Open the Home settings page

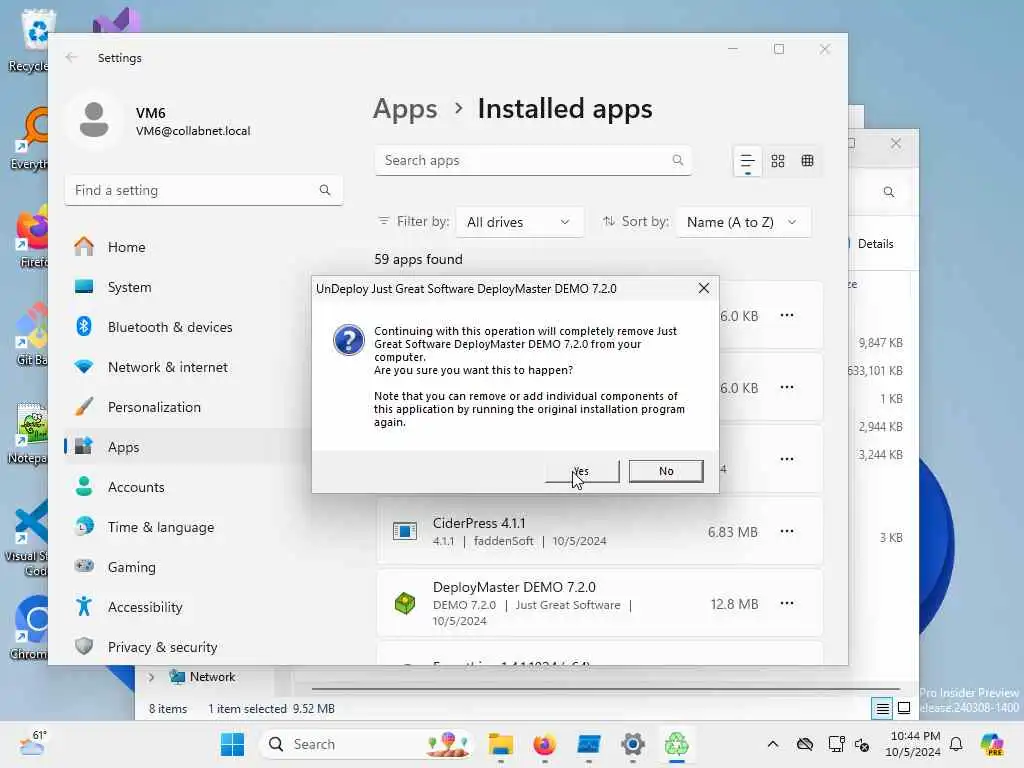126,247
